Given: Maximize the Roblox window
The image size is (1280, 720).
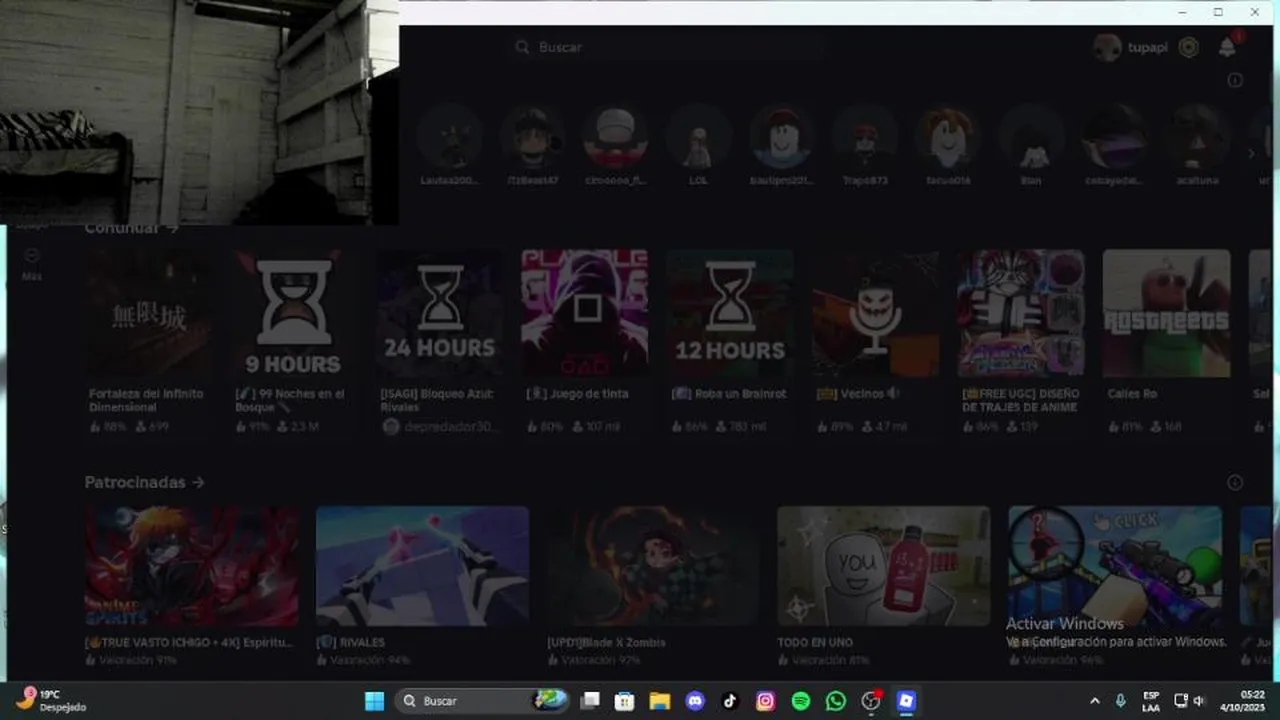Looking at the screenshot, I should (x=1218, y=12).
